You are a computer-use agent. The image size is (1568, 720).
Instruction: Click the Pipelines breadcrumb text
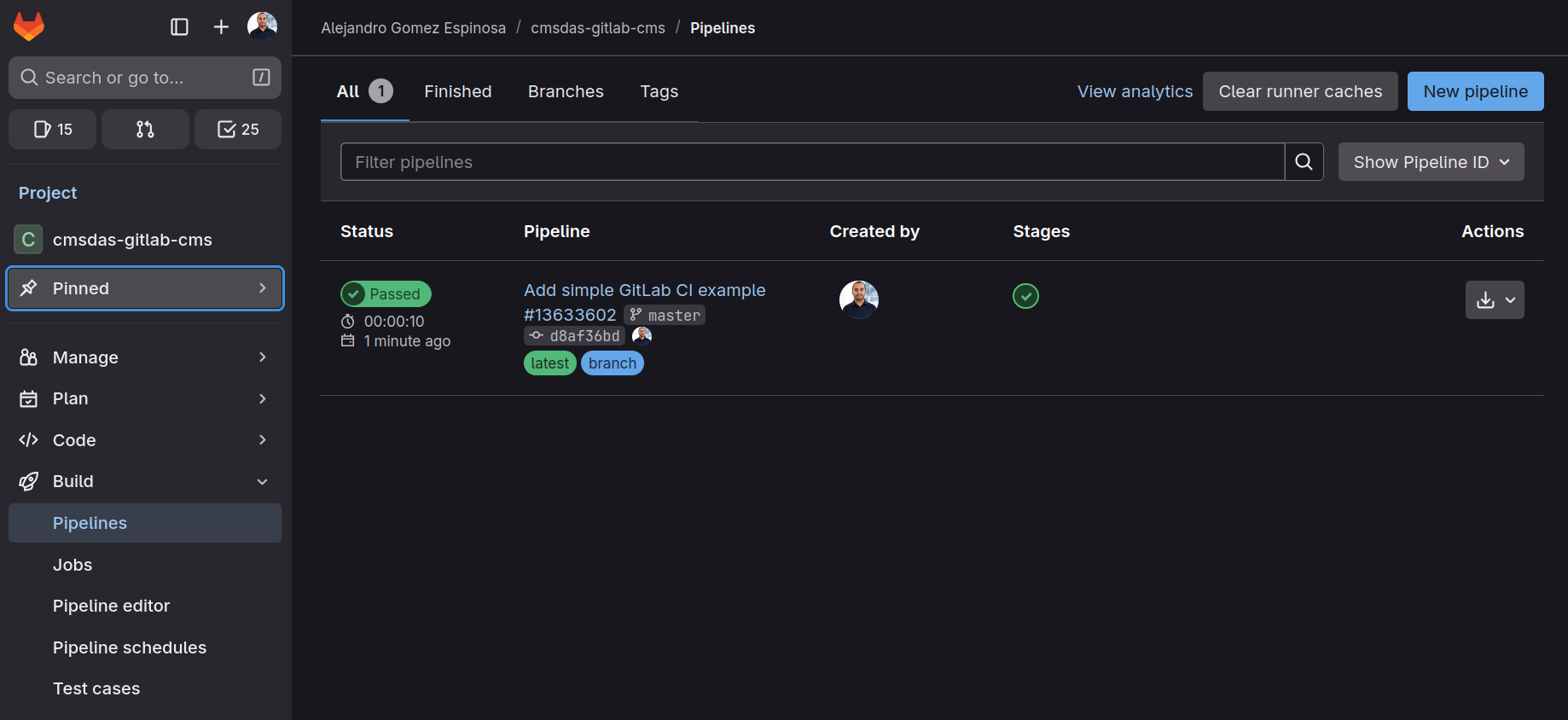[723, 28]
